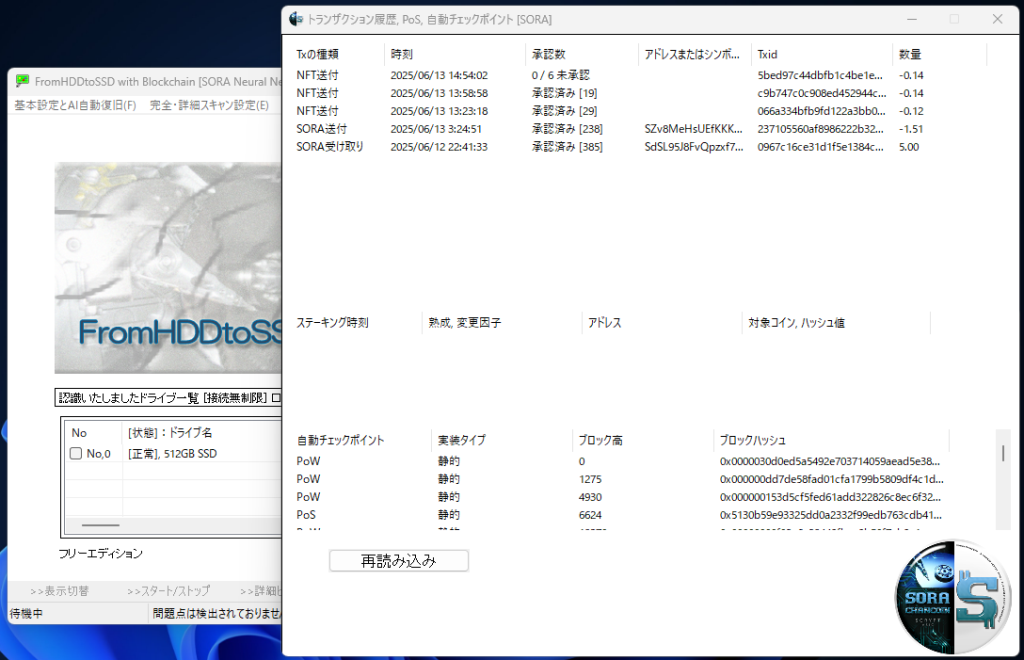Click the アドレスまたはシンボ... column header
Screen dimensions: 1024x660
pyautogui.click(x=694, y=54)
